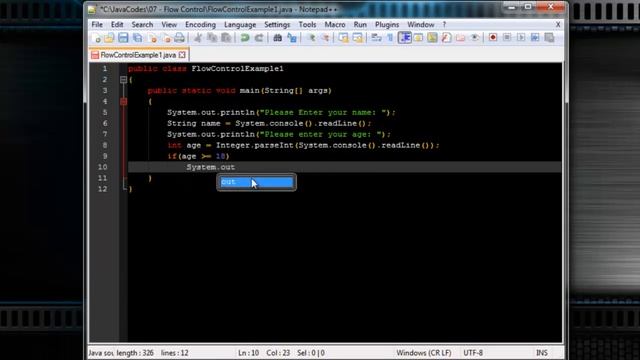Collapse the class fold marker on line 2
Viewport: 640px width, 360px height.
123,80
